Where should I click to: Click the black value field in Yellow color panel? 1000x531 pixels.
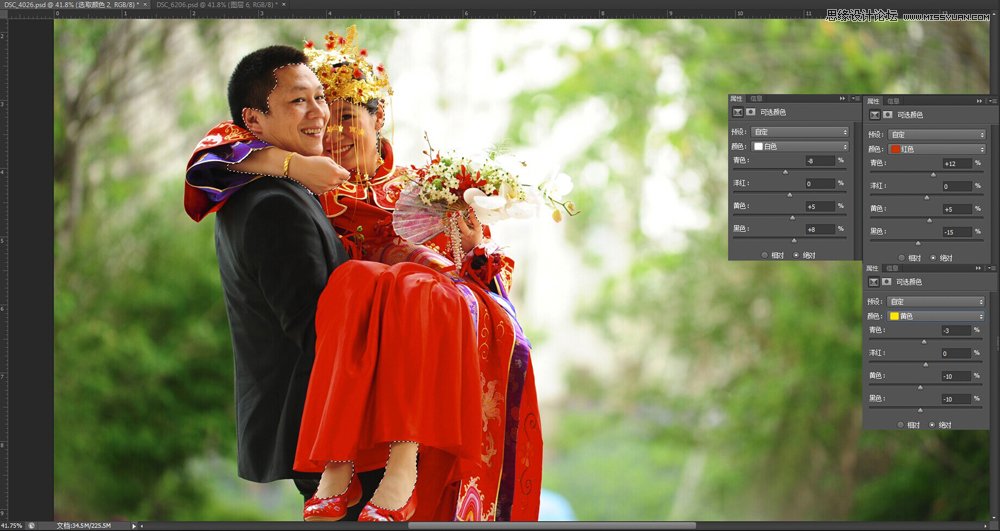(957, 398)
